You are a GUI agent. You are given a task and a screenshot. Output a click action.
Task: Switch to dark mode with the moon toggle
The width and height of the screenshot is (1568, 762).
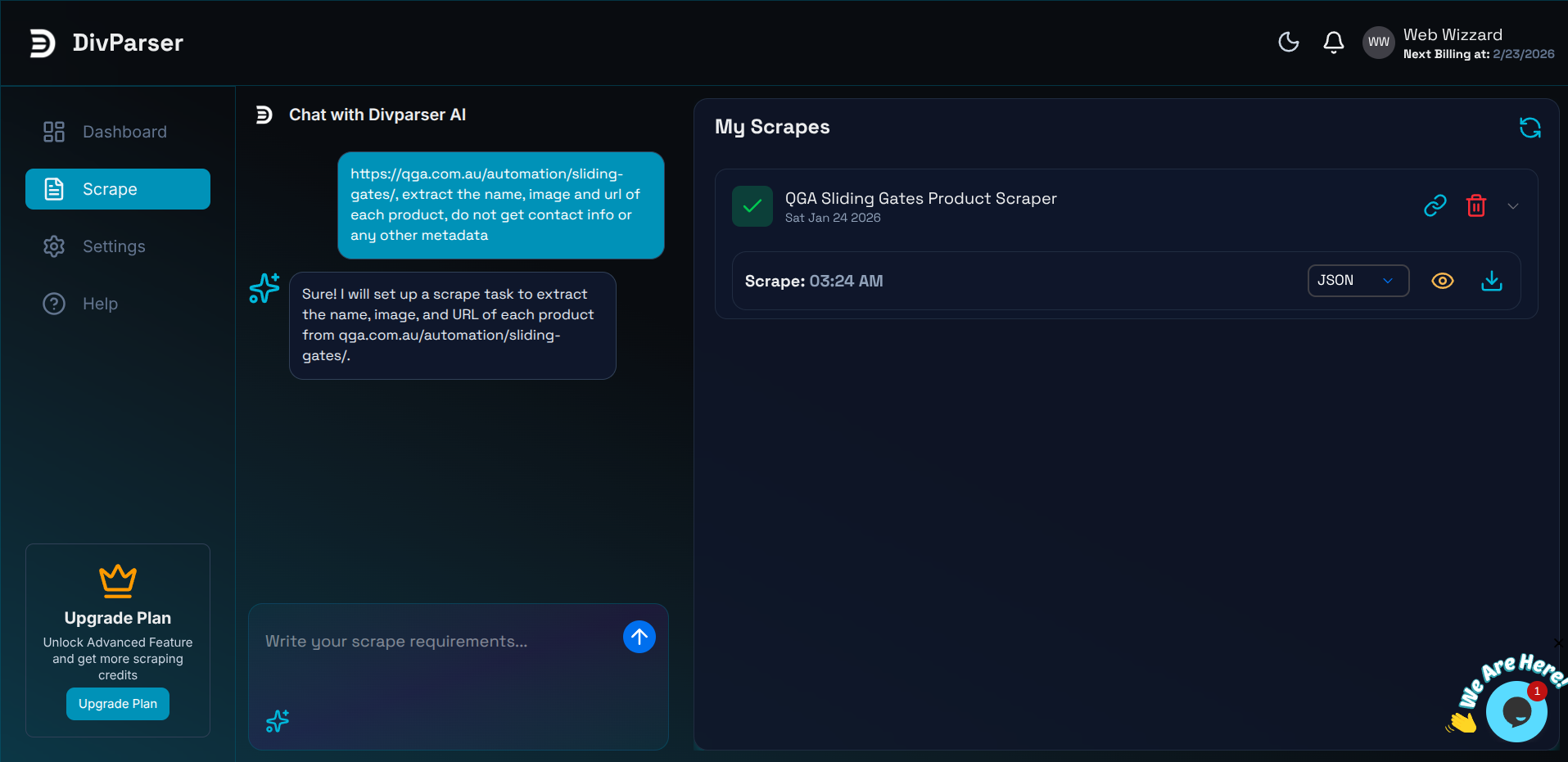[x=1287, y=42]
